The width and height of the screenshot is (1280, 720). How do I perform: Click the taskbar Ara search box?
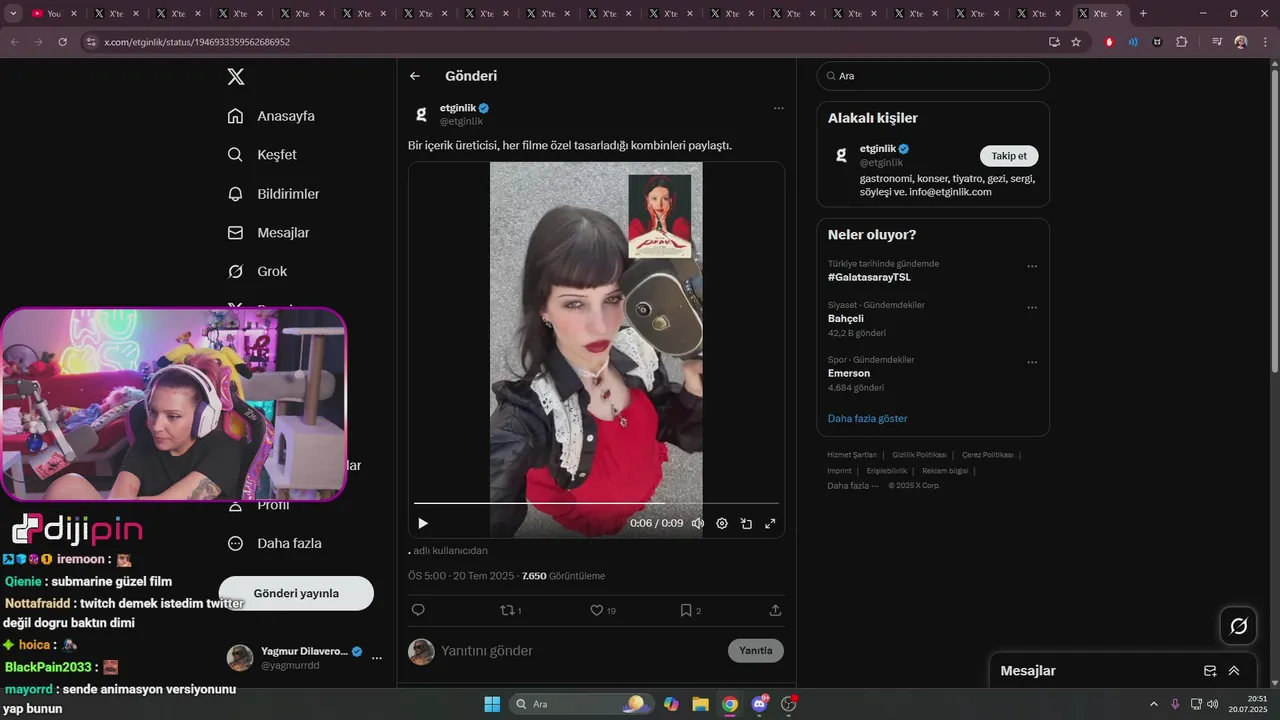click(x=581, y=704)
